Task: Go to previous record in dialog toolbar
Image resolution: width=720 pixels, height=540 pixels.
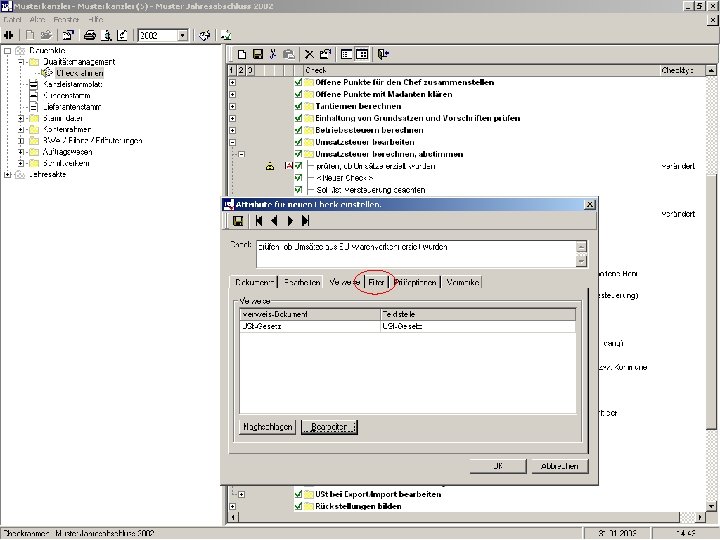Action: (x=274, y=221)
